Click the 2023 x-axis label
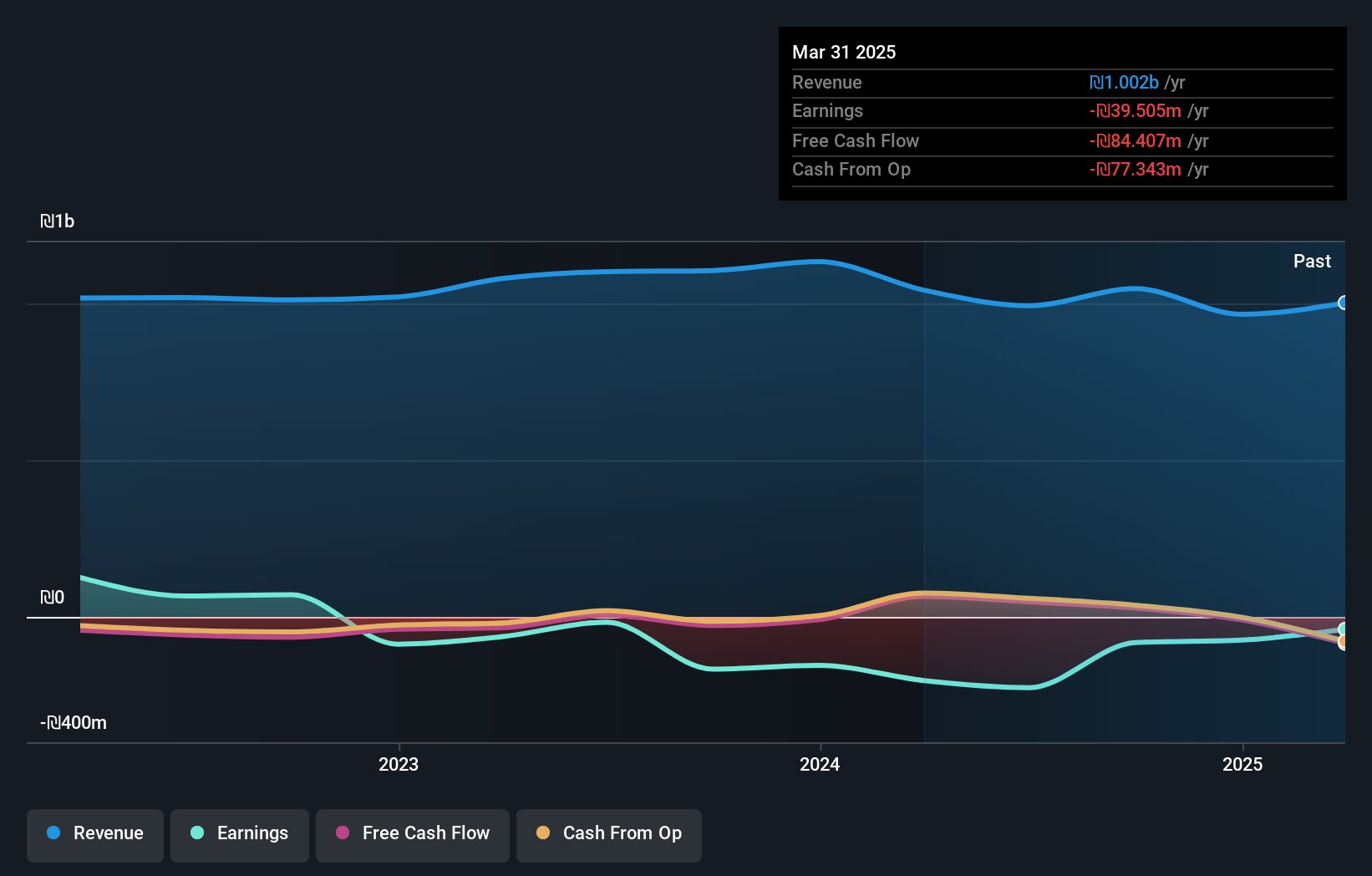 [x=399, y=764]
